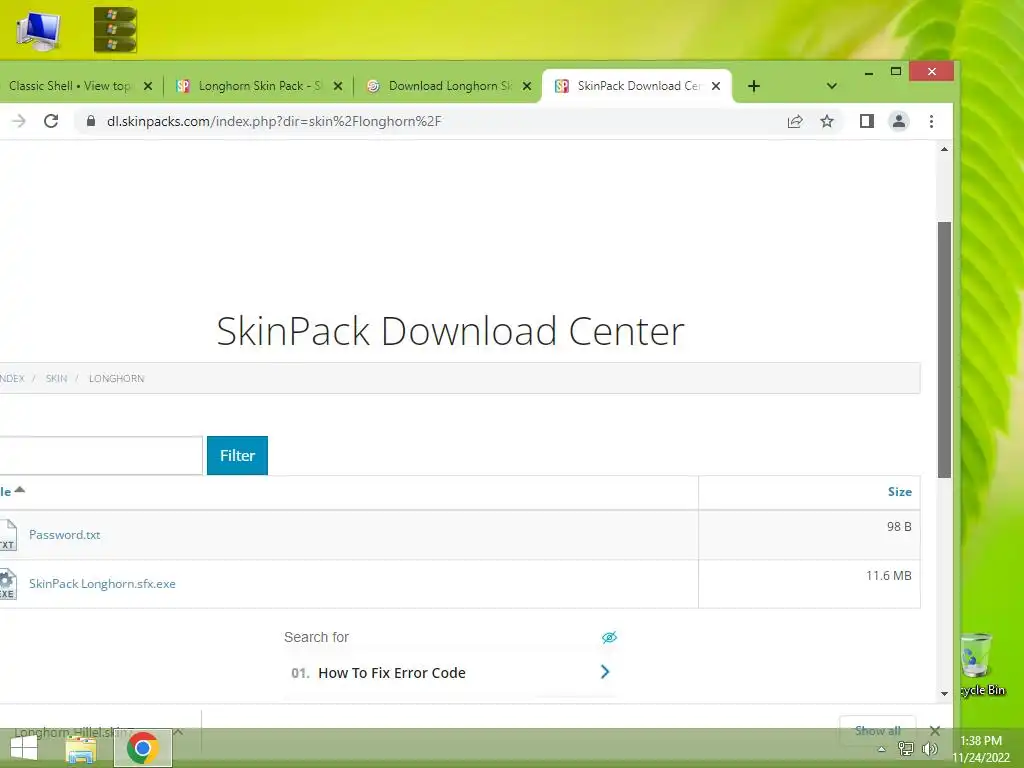Click the SkinPack Download Center heading

[450, 331]
